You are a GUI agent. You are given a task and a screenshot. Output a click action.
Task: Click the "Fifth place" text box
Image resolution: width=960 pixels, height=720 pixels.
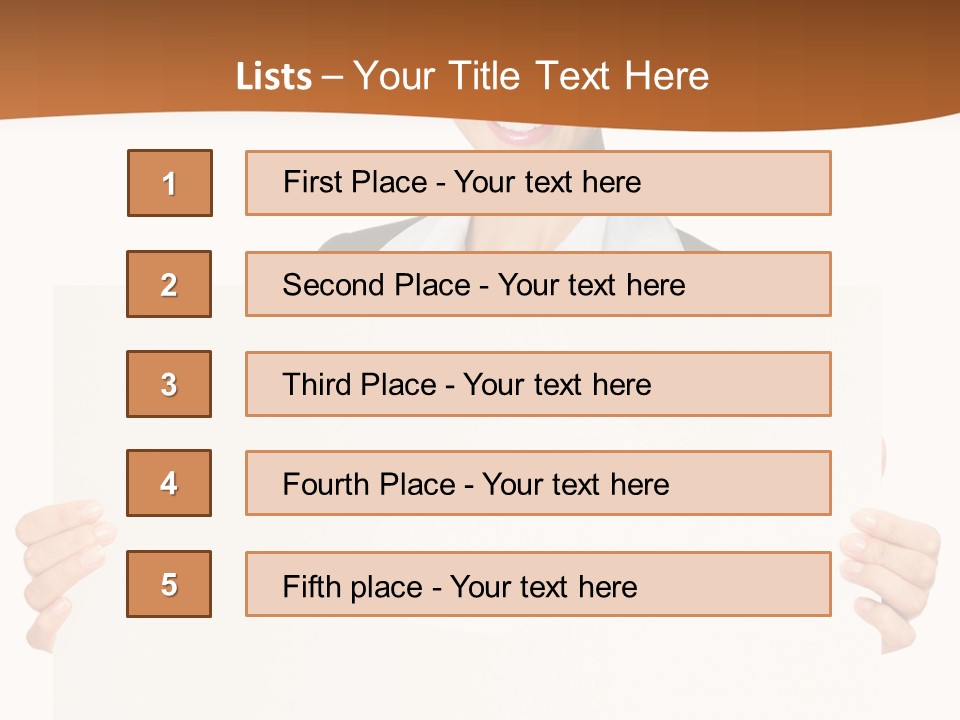538,584
